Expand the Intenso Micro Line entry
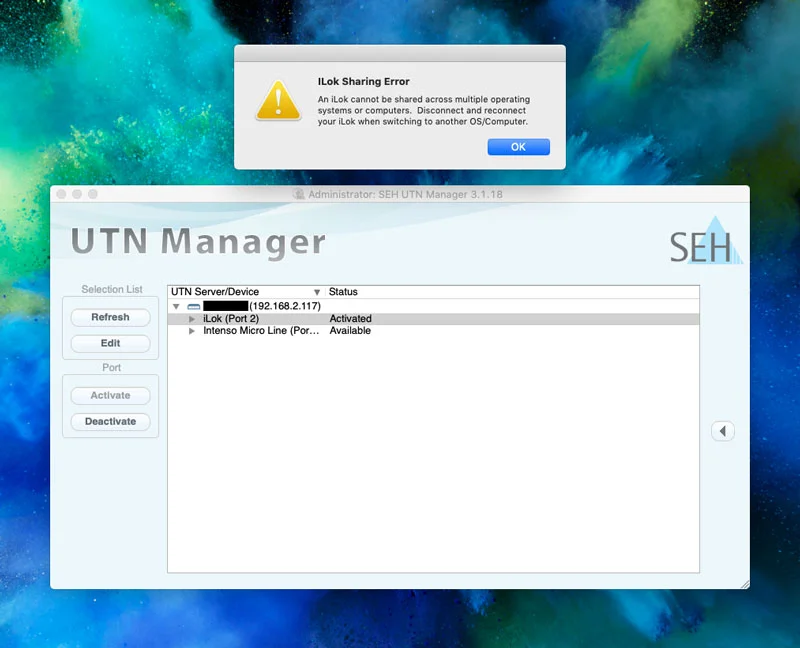Viewport: 800px width, 648px height. pos(192,331)
